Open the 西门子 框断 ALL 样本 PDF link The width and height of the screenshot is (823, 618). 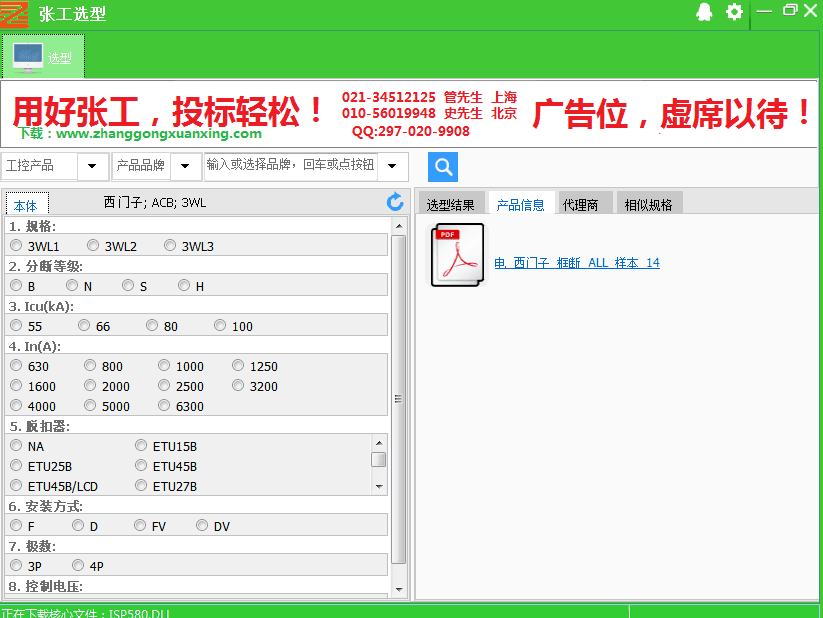tap(577, 263)
